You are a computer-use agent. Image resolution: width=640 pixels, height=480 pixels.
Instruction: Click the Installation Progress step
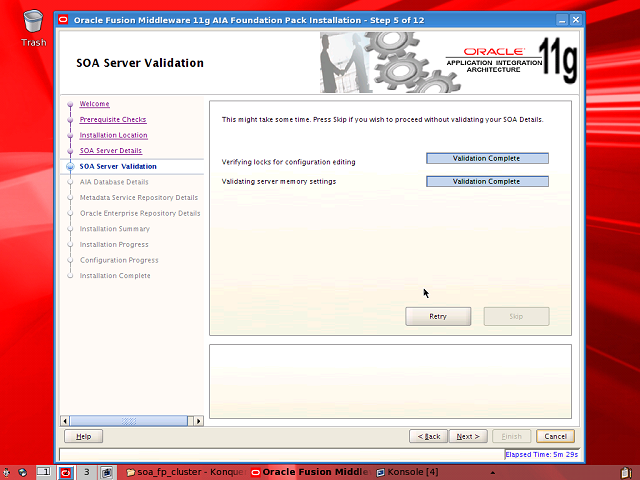tap(114, 244)
